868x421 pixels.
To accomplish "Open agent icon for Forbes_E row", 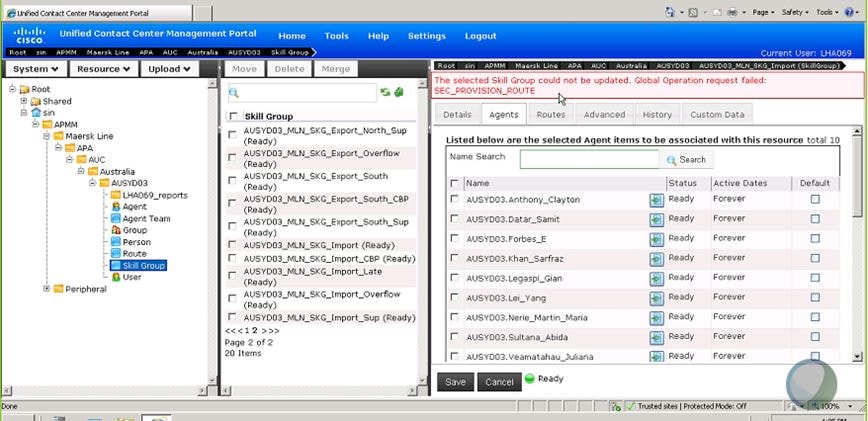I will click(657, 240).
